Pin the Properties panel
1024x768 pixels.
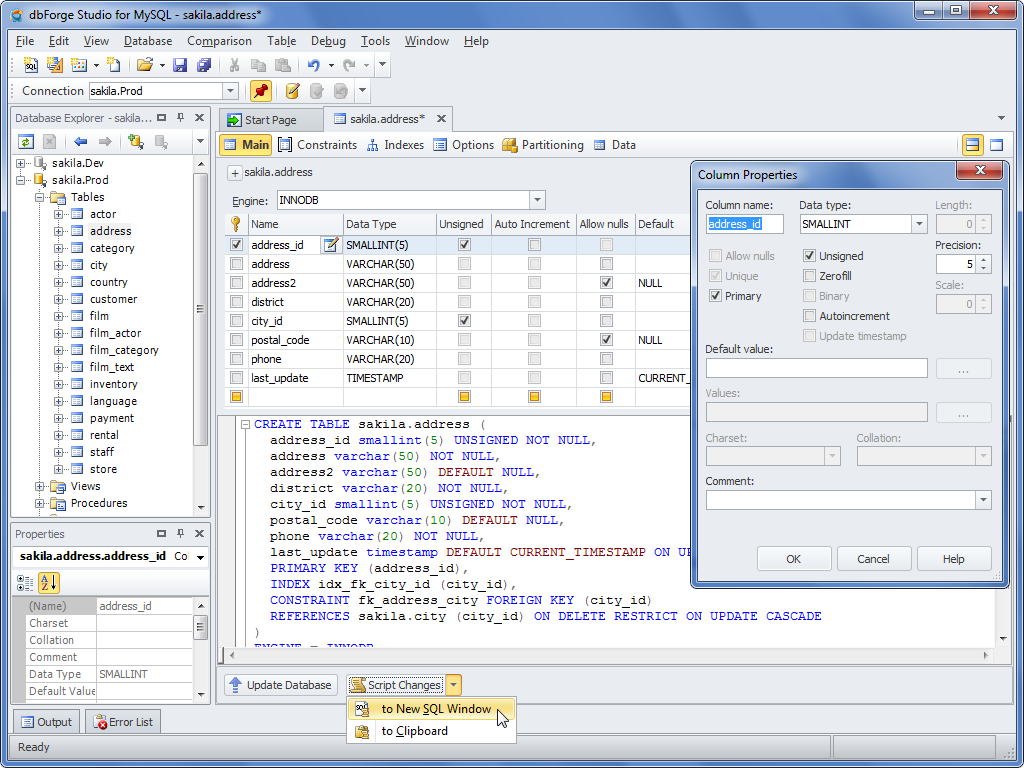coord(181,534)
